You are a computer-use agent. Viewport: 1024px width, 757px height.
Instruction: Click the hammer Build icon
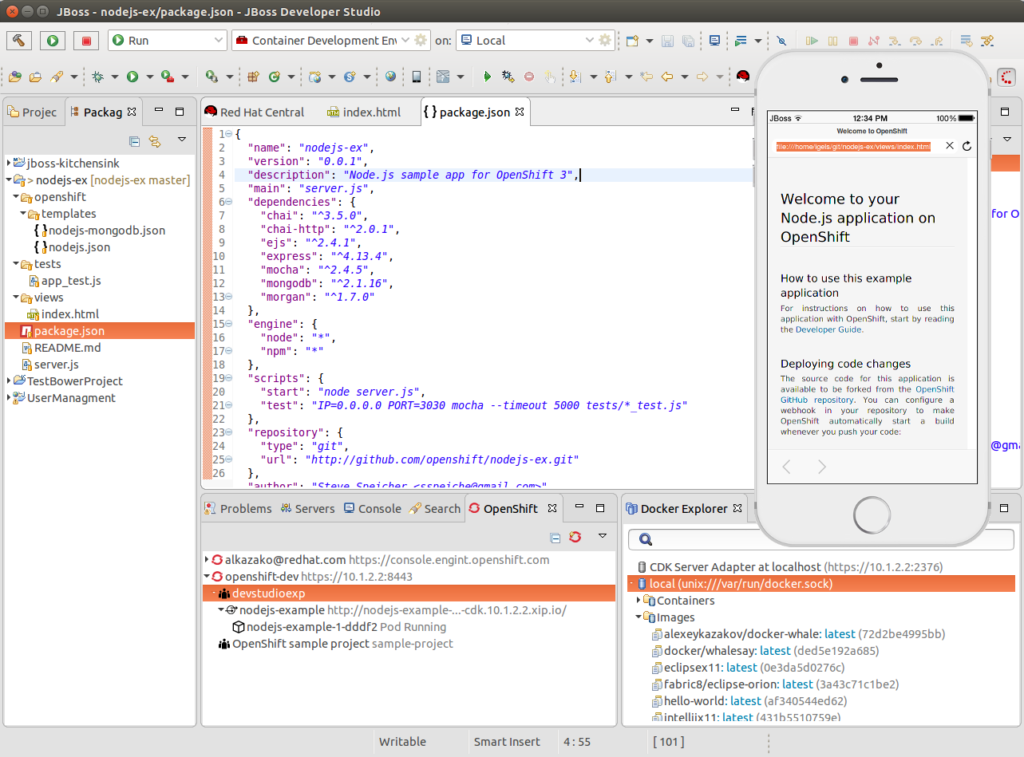click(20, 41)
